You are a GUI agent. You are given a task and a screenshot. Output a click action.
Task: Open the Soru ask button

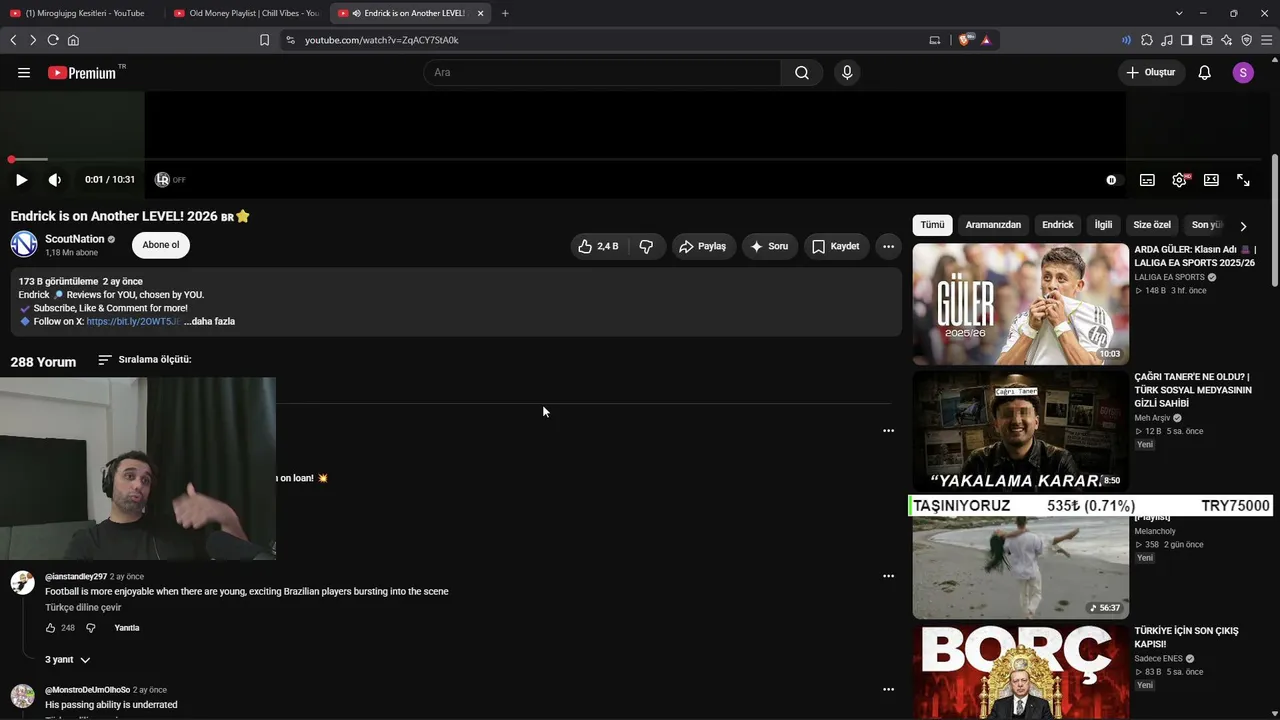(x=770, y=246)
